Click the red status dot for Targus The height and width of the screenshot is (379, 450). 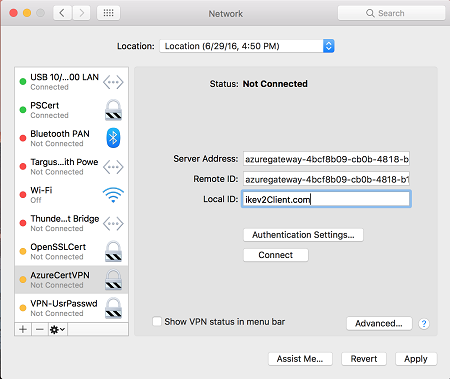pos(23,166)
